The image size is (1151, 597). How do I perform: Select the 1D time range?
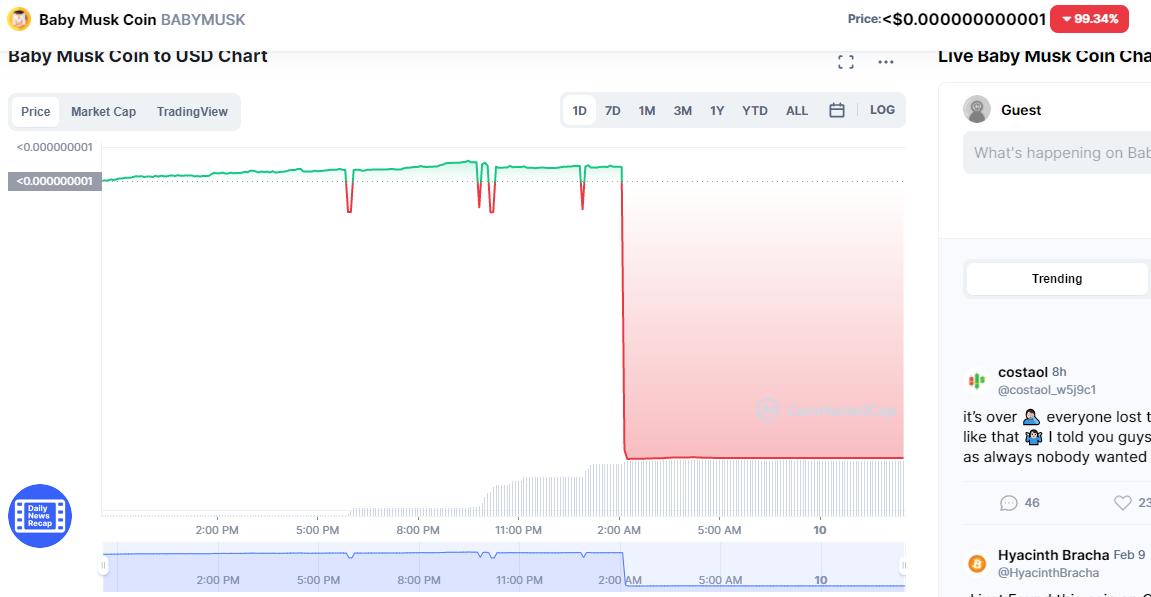[x=579, y=110]
